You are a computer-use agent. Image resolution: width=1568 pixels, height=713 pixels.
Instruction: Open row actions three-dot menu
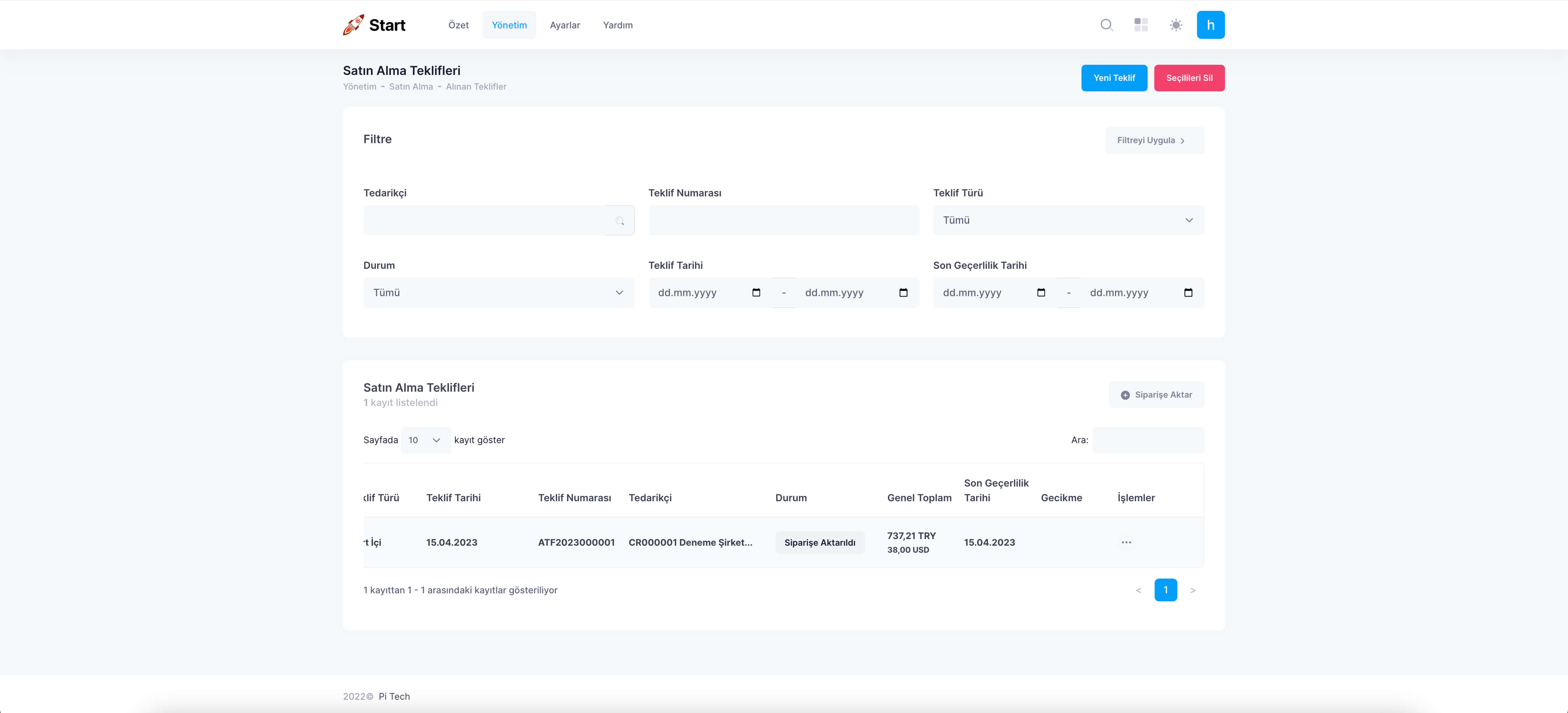click(x=1126, y=543)
